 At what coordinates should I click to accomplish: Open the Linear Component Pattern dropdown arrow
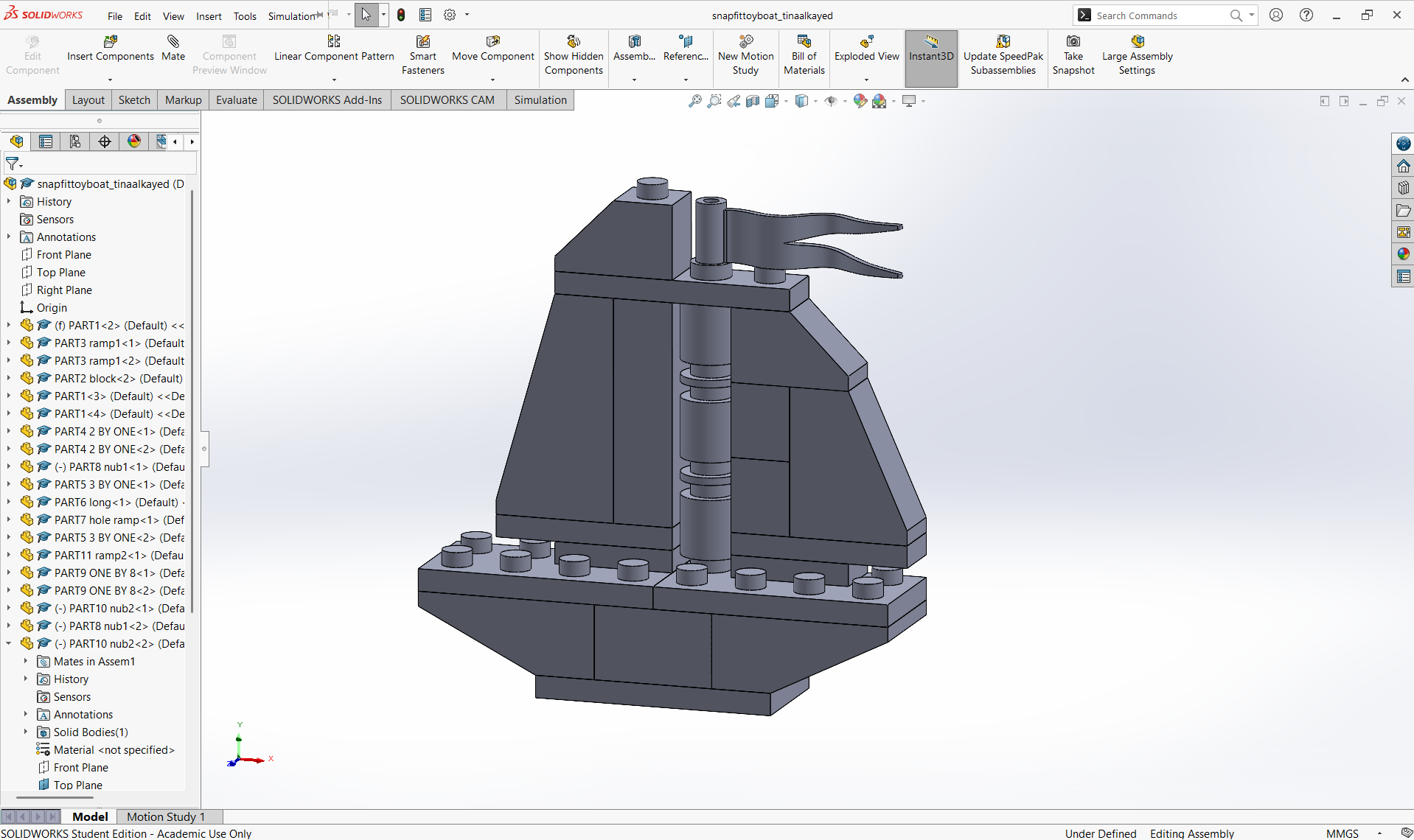pyautogui.click(x=334, y=80)
